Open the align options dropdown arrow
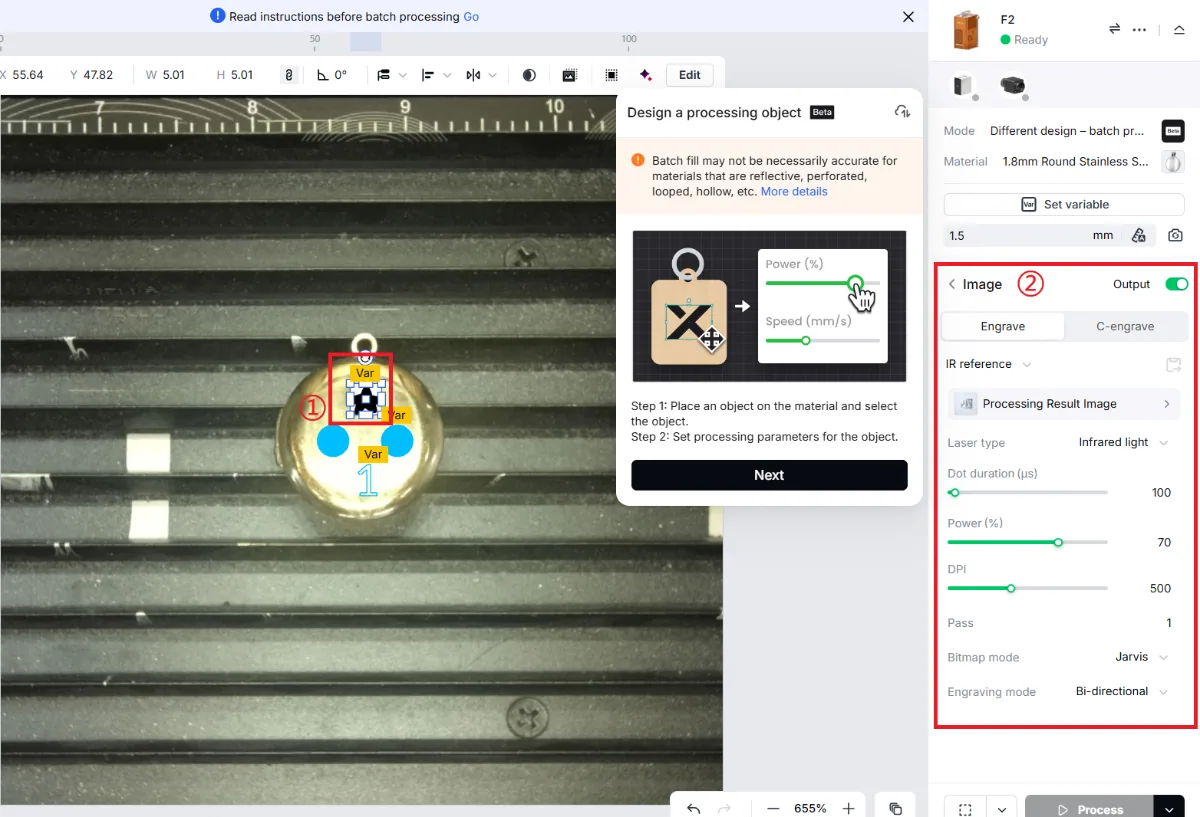This screenshot has height=817, width=1200. (x=447, y=75)
